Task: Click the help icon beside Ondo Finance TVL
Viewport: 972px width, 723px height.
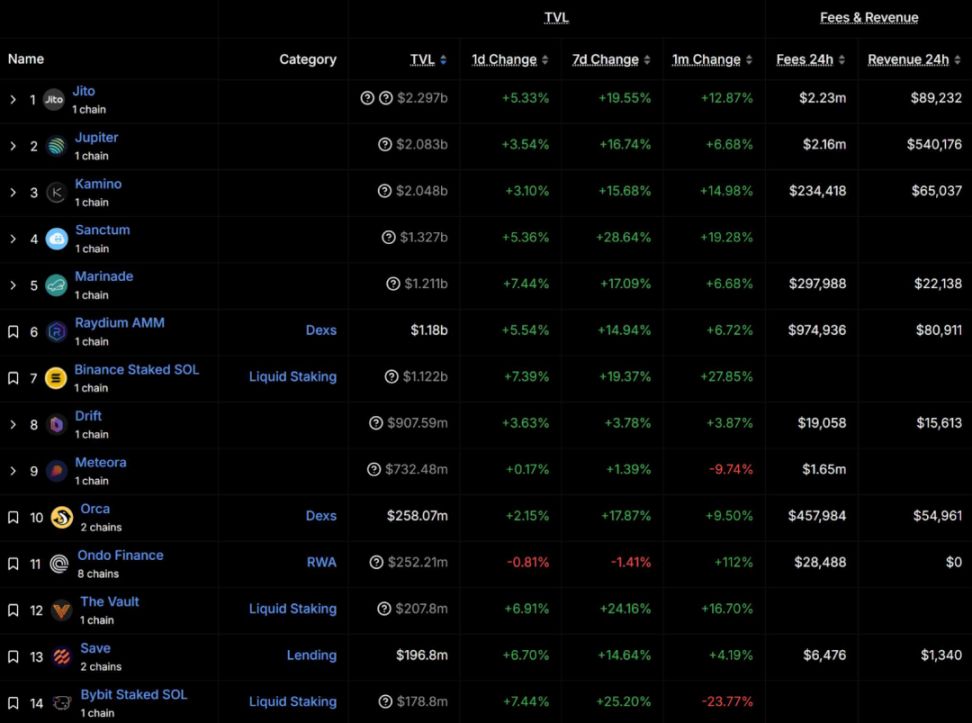Action: (377, 563)
